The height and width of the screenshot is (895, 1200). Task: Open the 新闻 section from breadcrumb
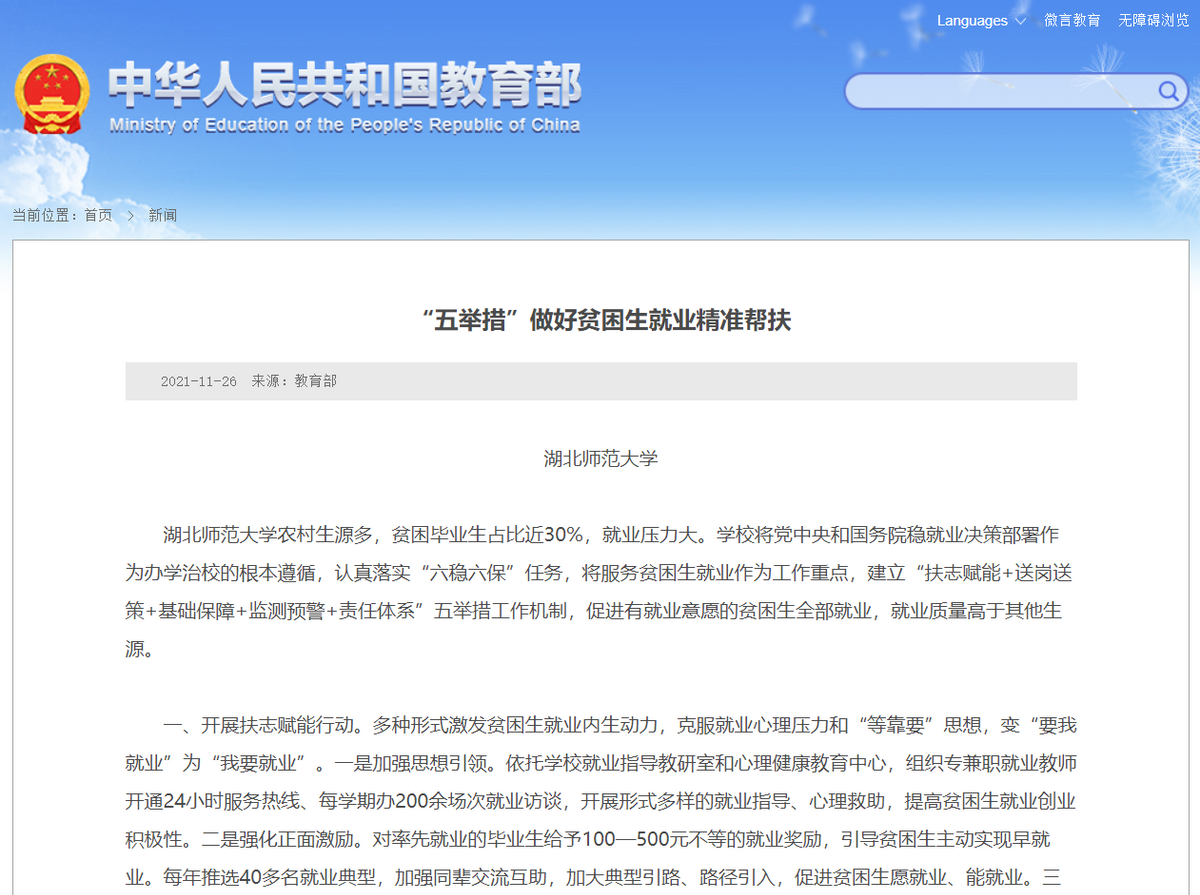(x=162, y=215)
